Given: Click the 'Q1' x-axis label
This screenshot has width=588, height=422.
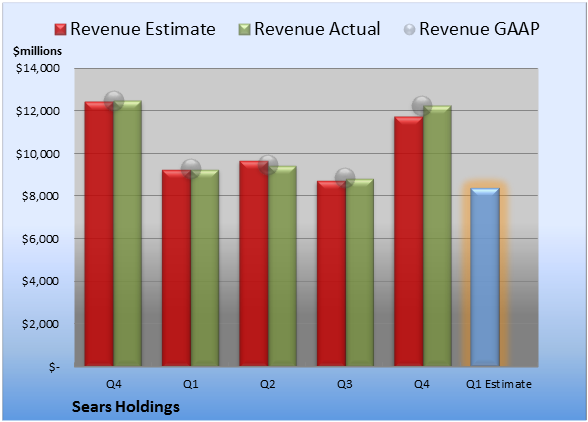Looking at the screenshot, I should click(190, 384).
